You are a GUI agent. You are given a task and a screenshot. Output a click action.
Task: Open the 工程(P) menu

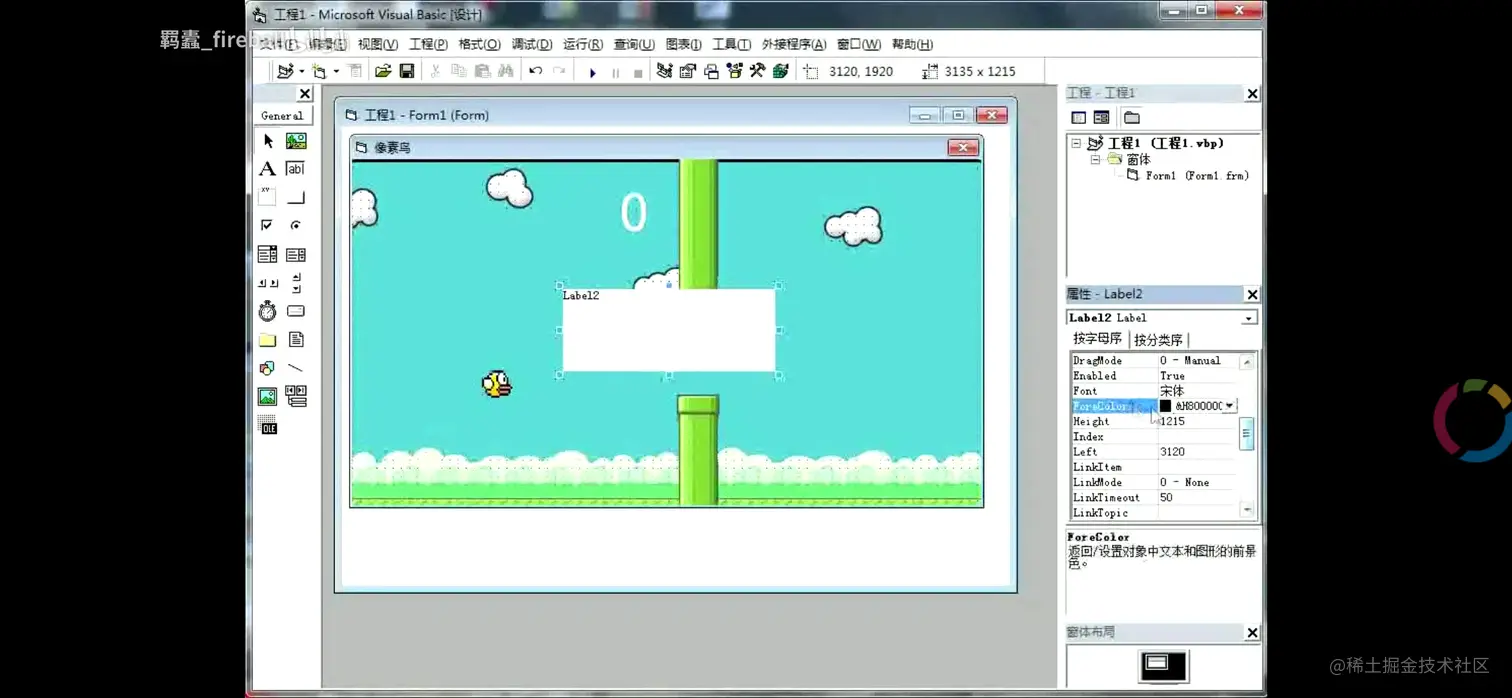[x=428, y=44]
